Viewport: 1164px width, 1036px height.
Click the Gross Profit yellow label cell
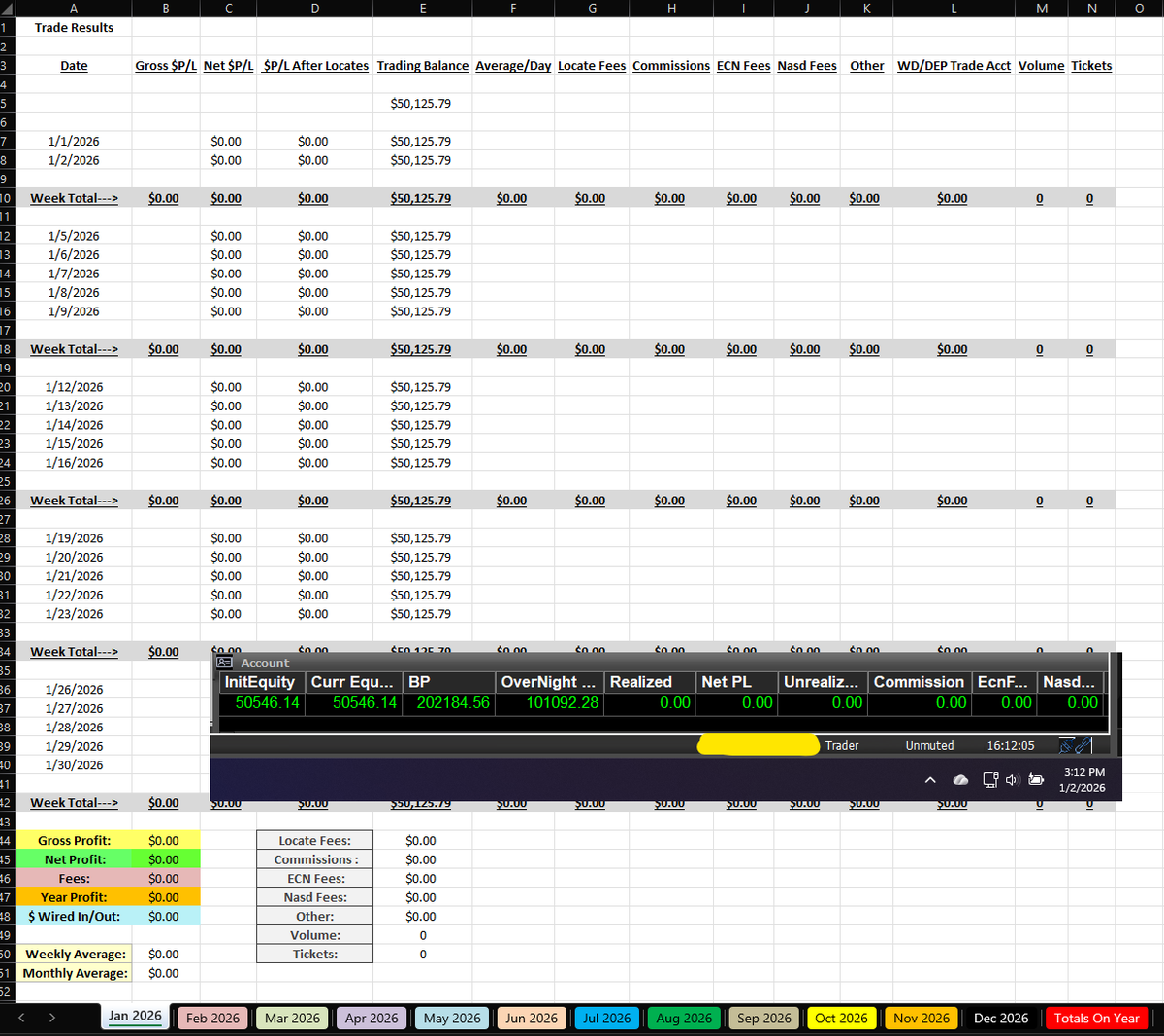[74, 841]
